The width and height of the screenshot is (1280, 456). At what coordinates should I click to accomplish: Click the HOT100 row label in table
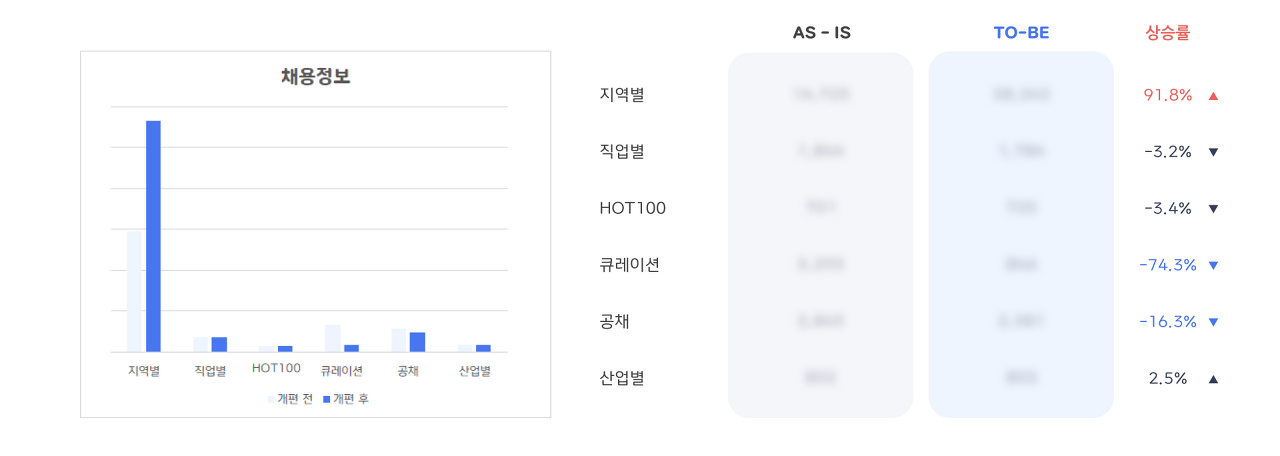coord(633,209)
